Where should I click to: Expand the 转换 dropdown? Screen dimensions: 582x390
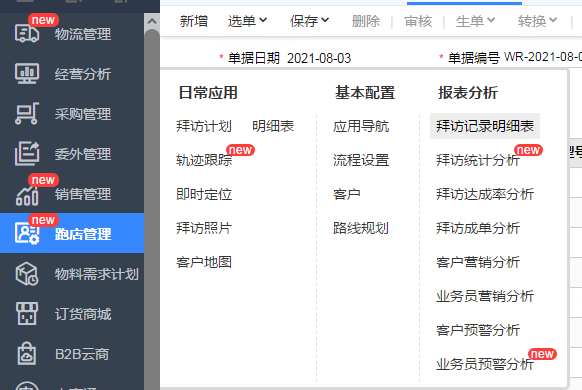point(537,21)
